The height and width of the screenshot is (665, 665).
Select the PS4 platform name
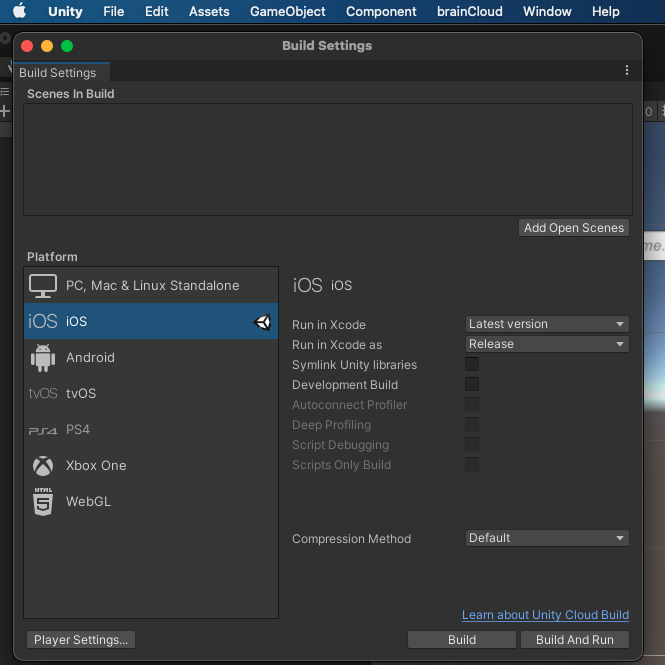click(78, 430)
